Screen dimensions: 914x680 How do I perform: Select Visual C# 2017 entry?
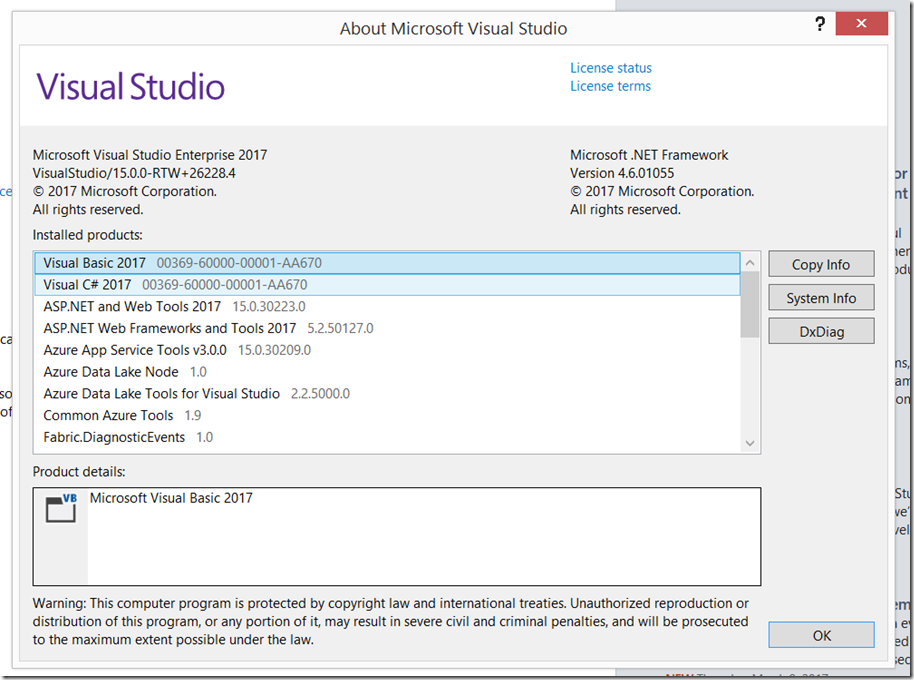(x=88, y=285)
